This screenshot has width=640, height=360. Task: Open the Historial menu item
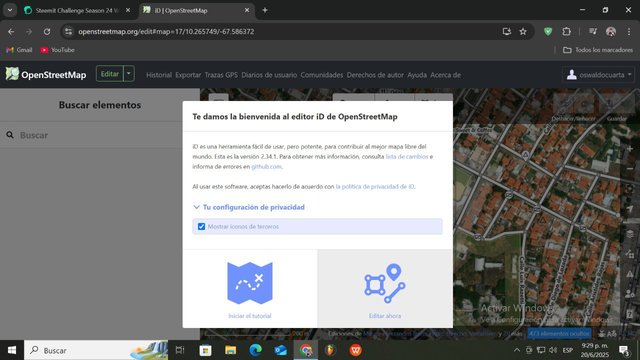(159, 75)
